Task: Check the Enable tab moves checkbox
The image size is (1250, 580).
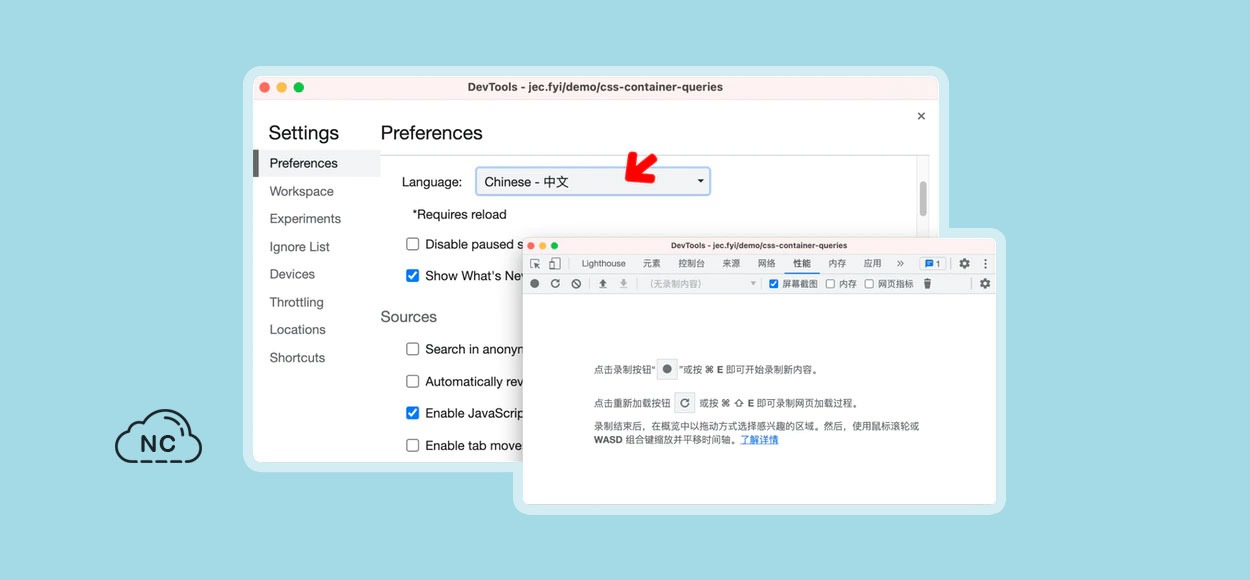Action: (x=412, y=445)
